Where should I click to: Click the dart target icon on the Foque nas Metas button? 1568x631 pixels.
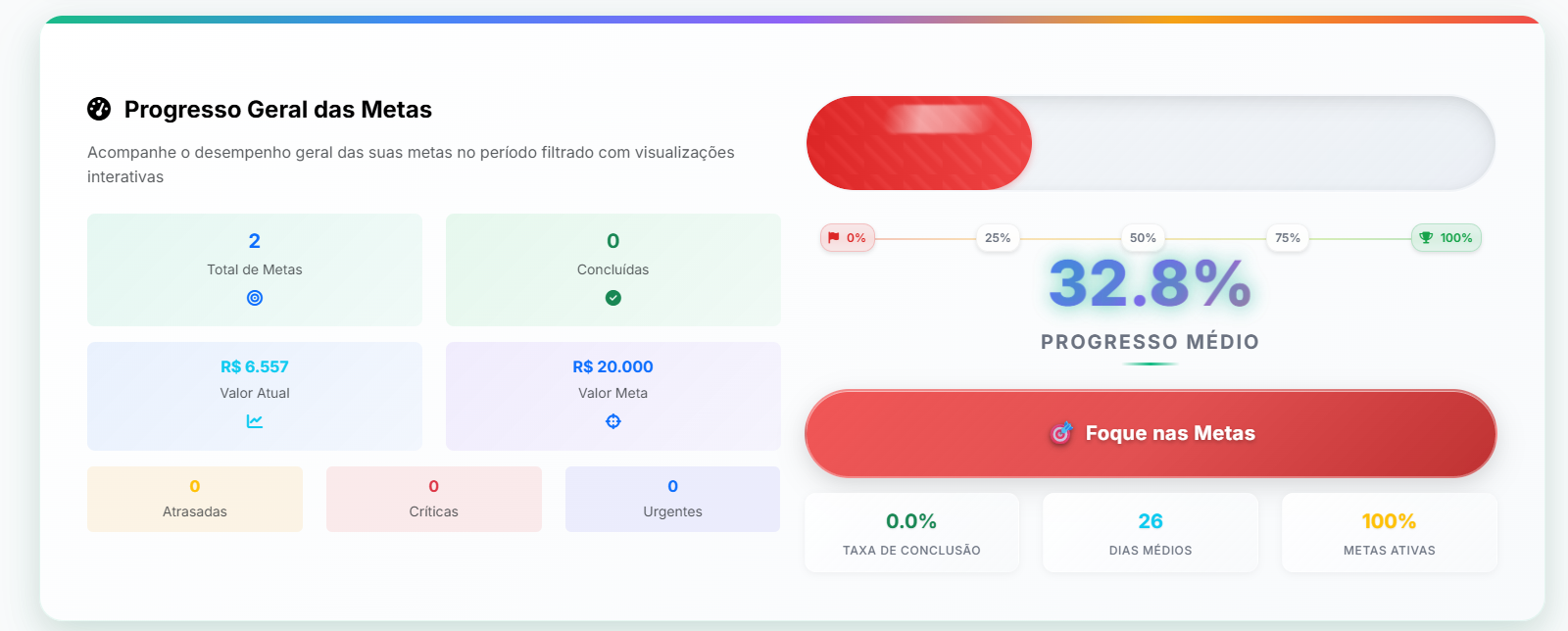tap(1061, 432)
